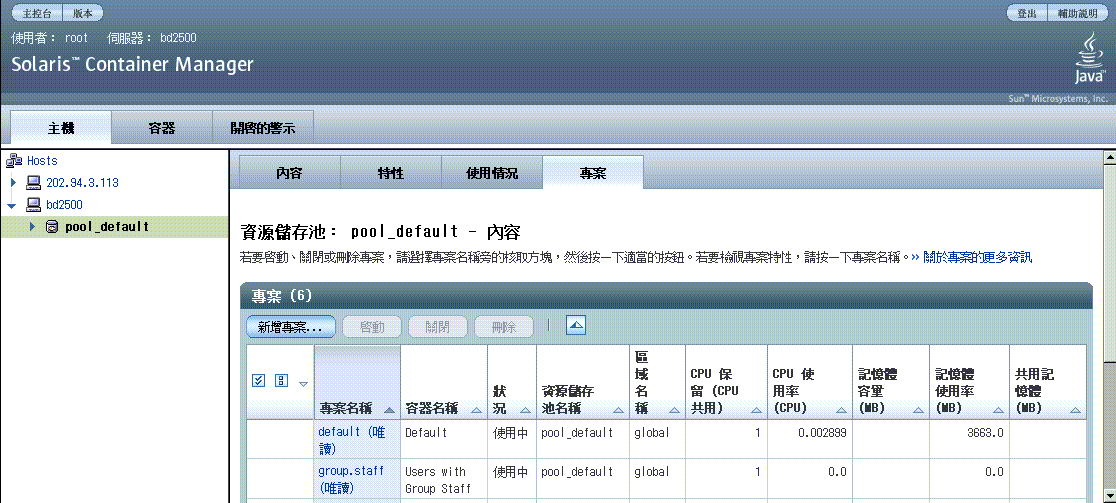
Task: Click the 刪除 button
Action: [x=504, y=327]
